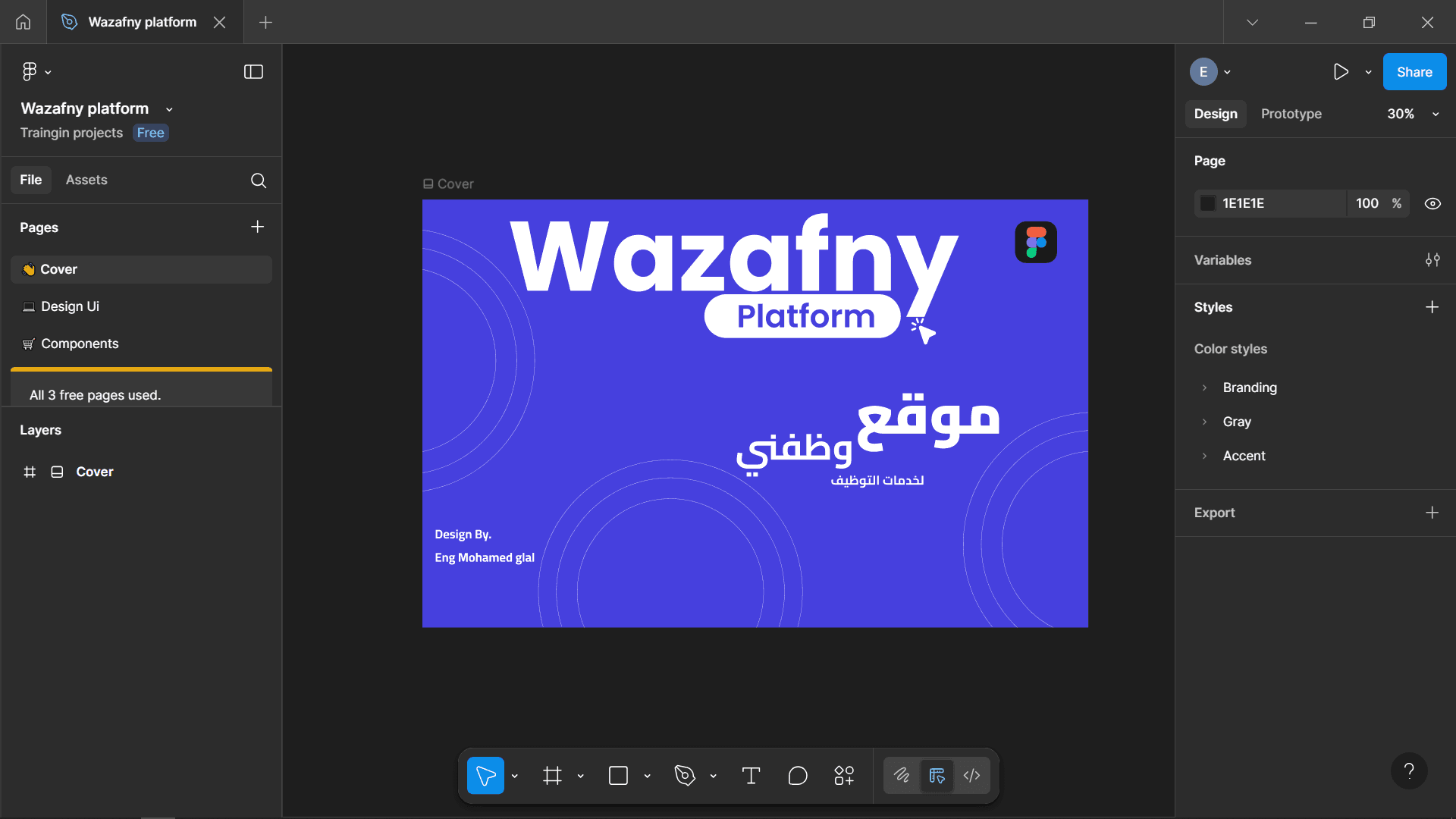Open the zoom percentage dropdown
Screen dimensions: 1456x819
pos(1436,114)
